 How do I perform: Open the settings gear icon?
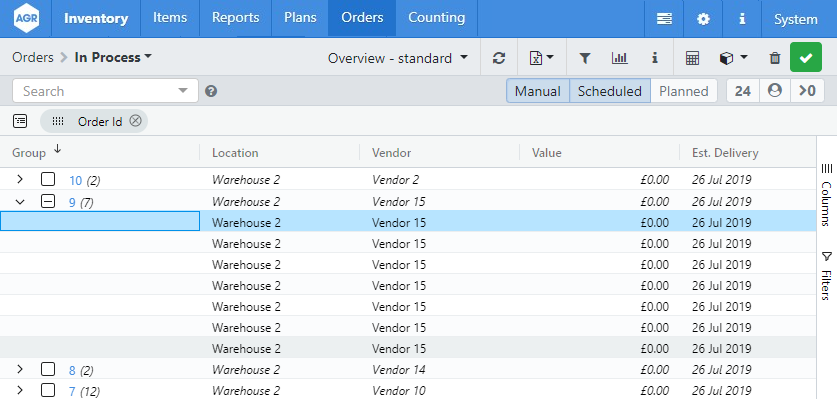[704, 19]
